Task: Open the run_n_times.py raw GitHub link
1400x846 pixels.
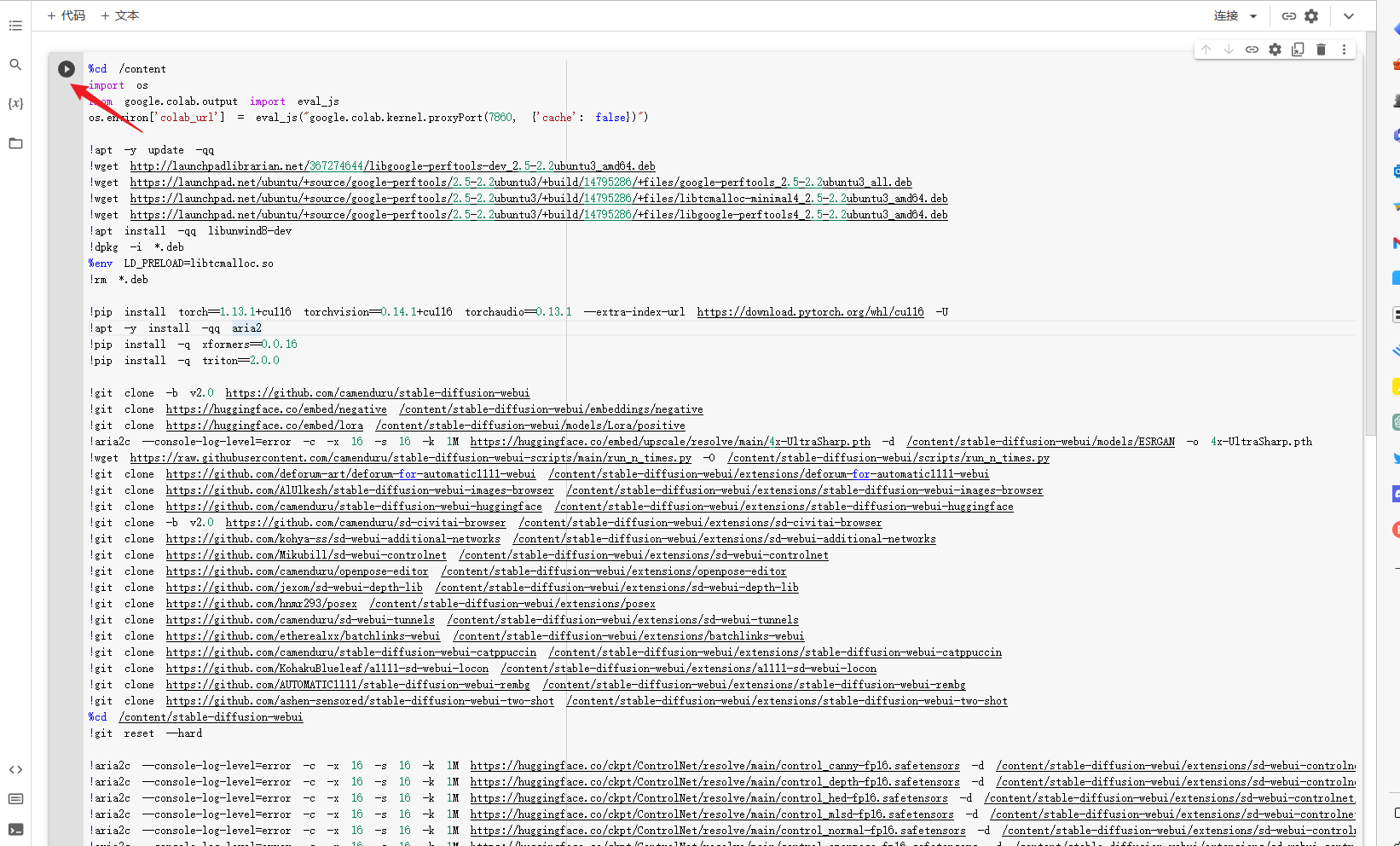Action: coord(410,458)
